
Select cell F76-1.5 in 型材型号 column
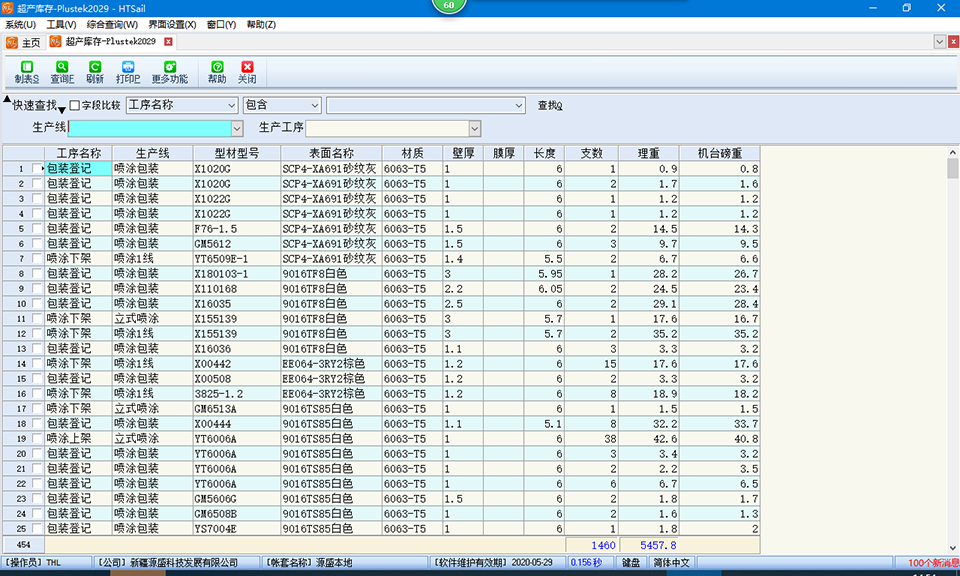pos(236,228)
